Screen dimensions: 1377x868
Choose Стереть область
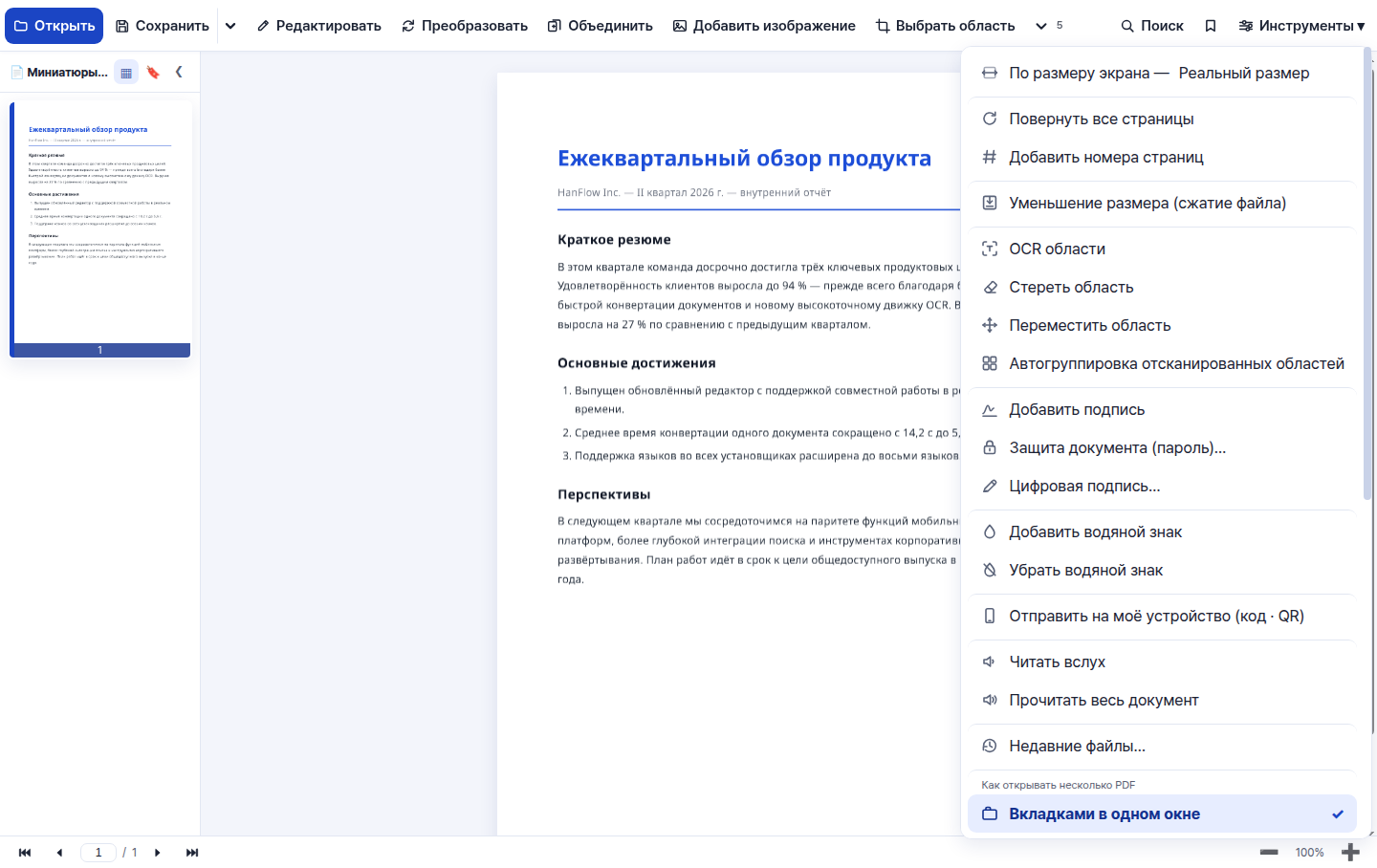click(x=1162, y=287)
